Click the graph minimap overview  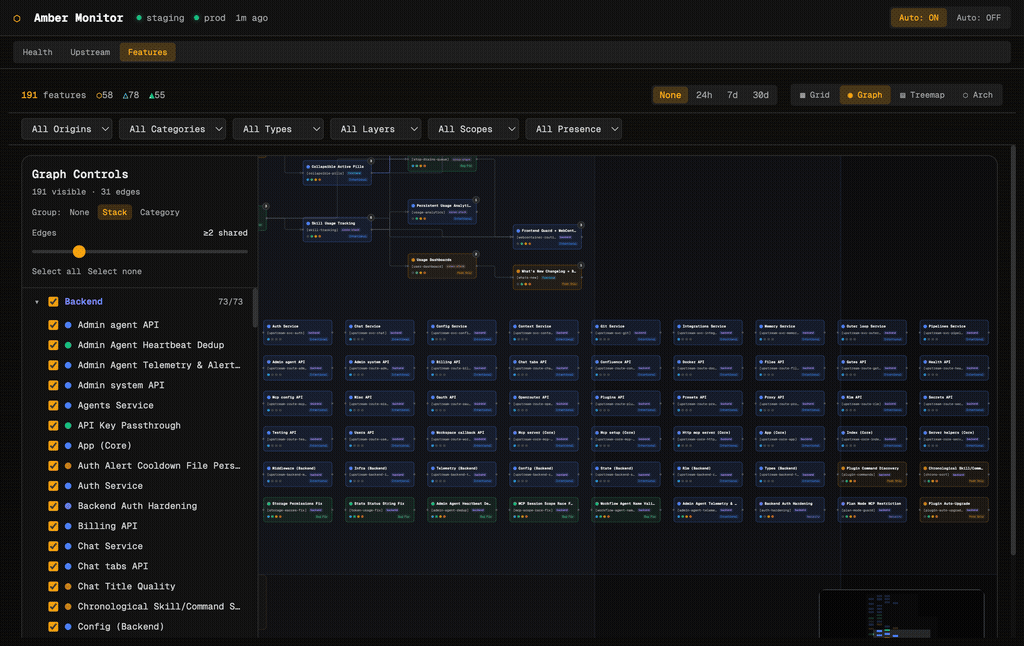[x=901, y=614]
